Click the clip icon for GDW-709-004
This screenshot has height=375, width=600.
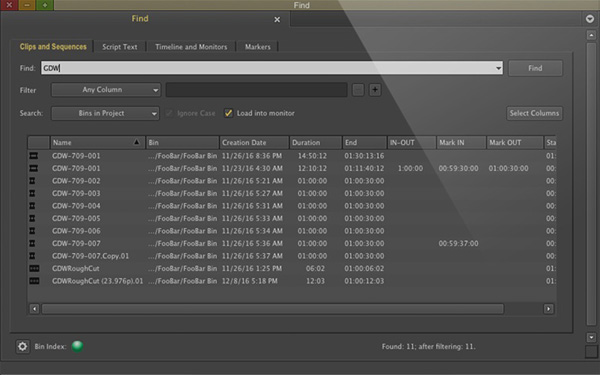click(33, 206)
